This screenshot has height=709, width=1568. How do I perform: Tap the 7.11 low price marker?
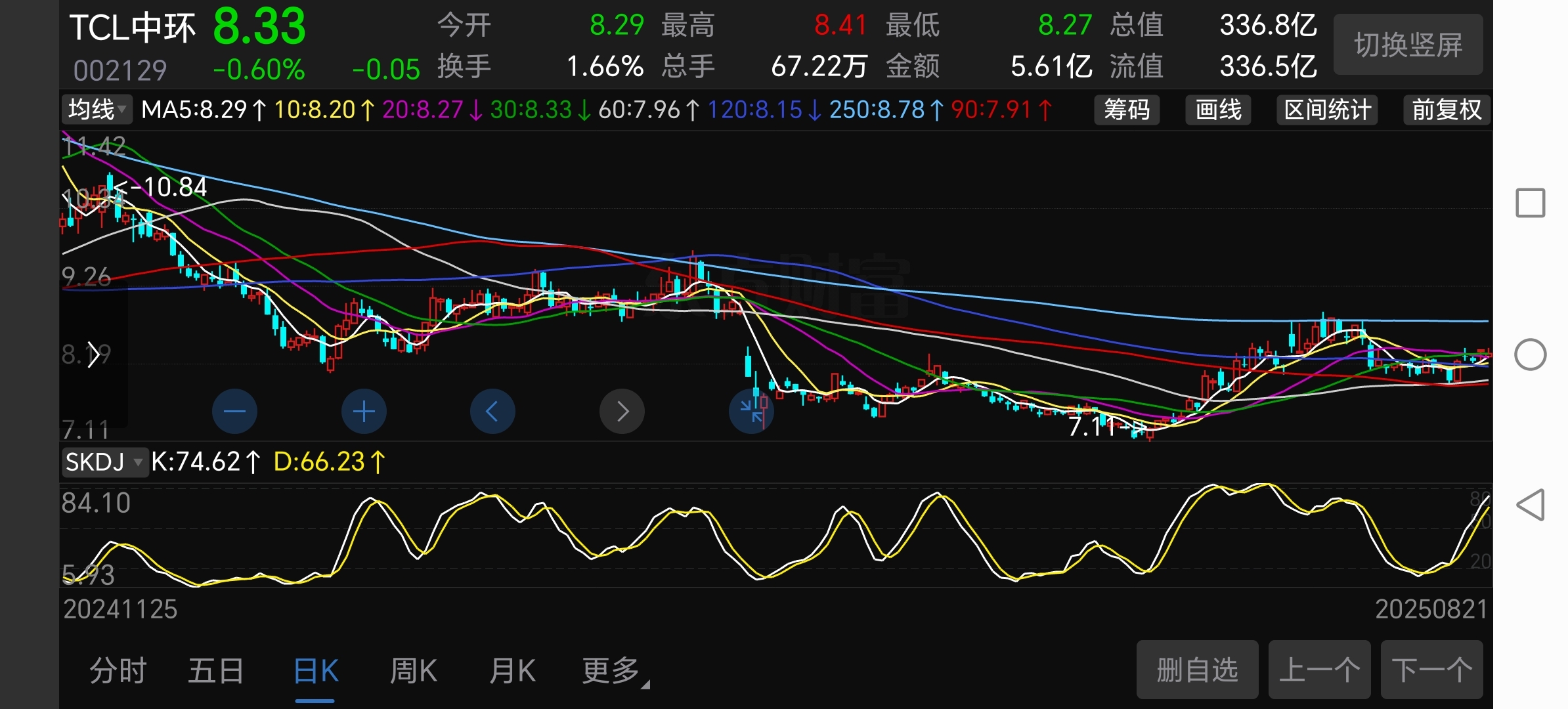[1106, 427]
